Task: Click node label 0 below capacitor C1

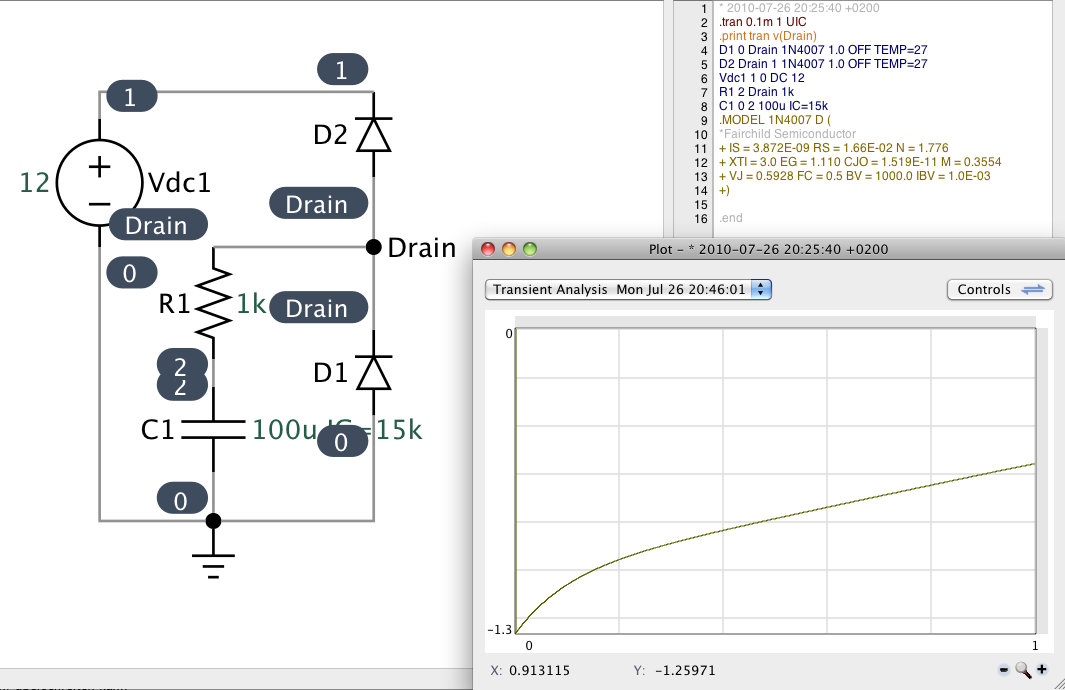Action: tap(182, 499)
